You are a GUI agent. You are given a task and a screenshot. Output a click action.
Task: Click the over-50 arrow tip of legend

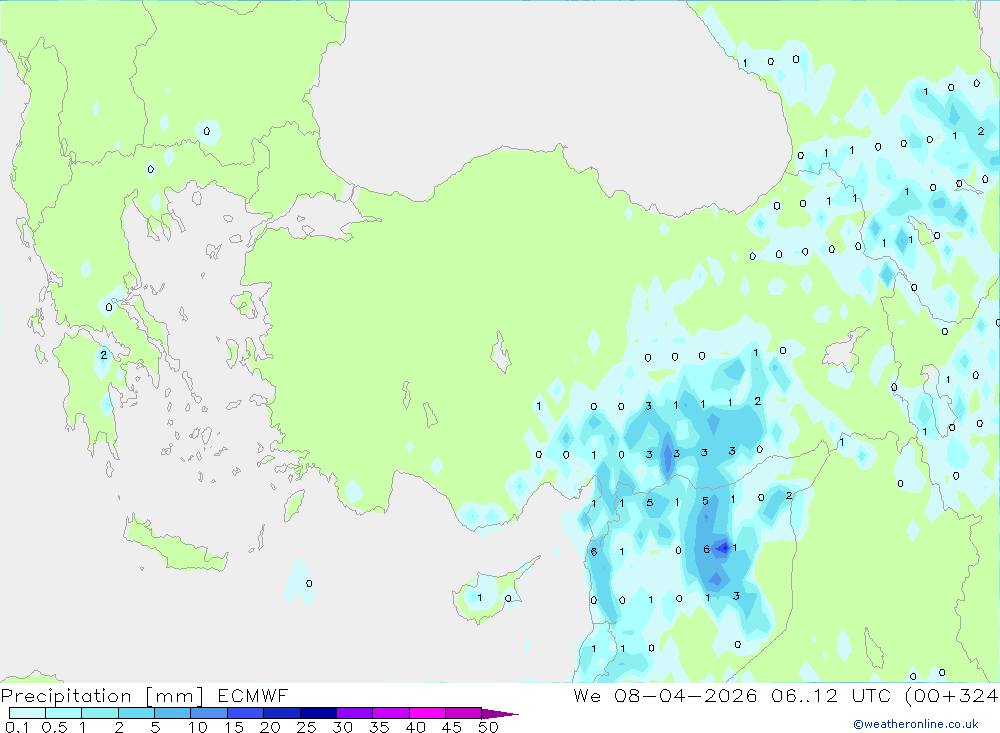(x=500, y=714)
